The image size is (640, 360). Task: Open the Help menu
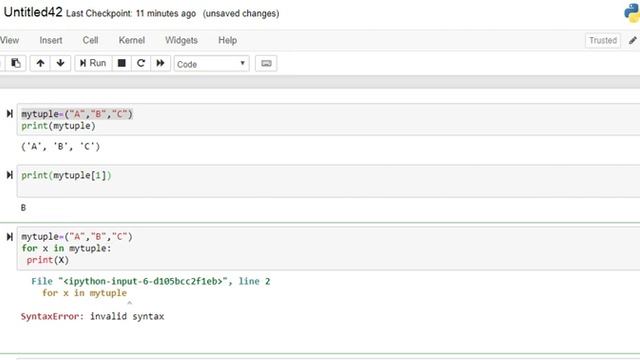point(227,40)
